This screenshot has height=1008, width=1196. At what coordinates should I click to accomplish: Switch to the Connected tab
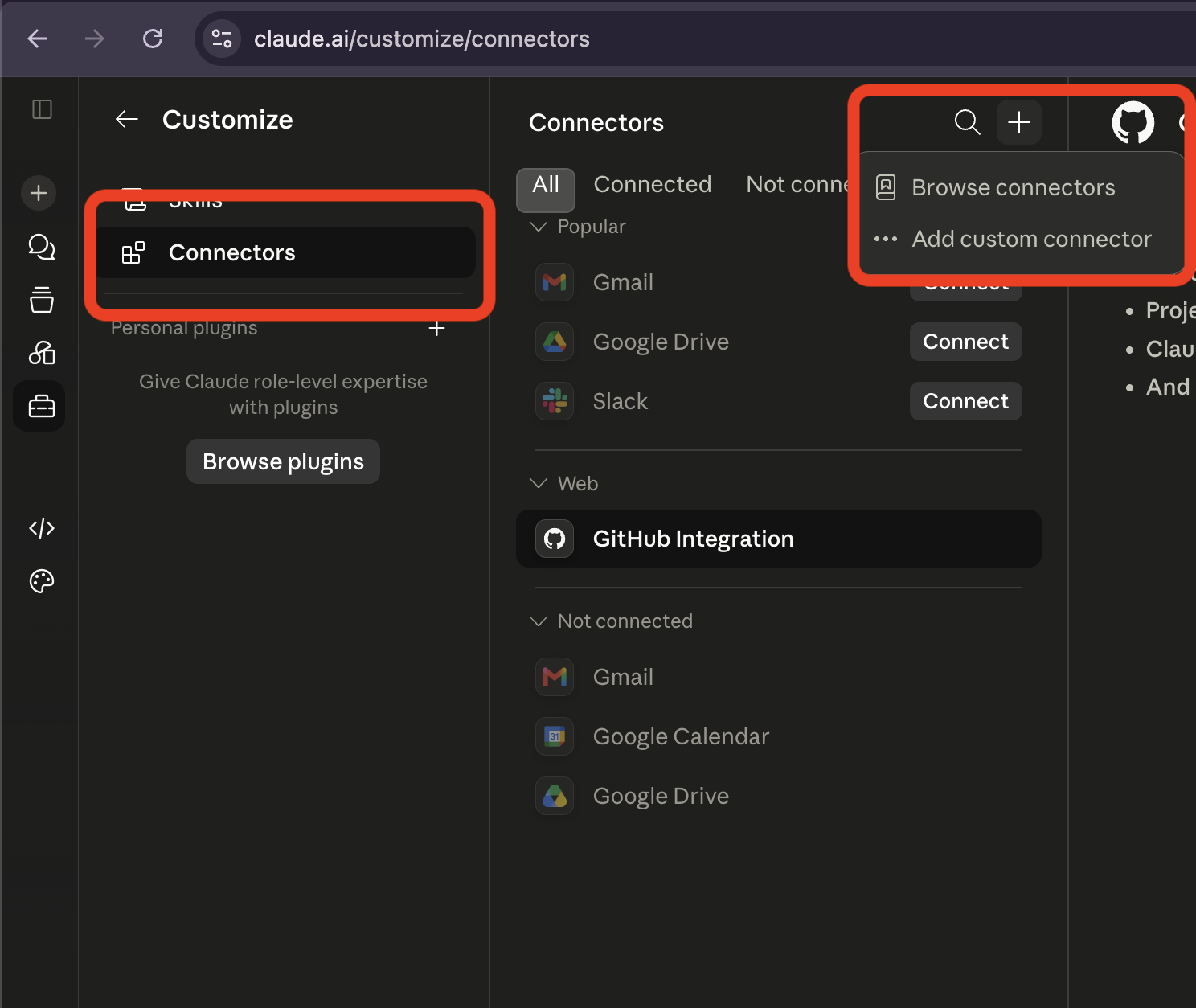pos(653,185)
